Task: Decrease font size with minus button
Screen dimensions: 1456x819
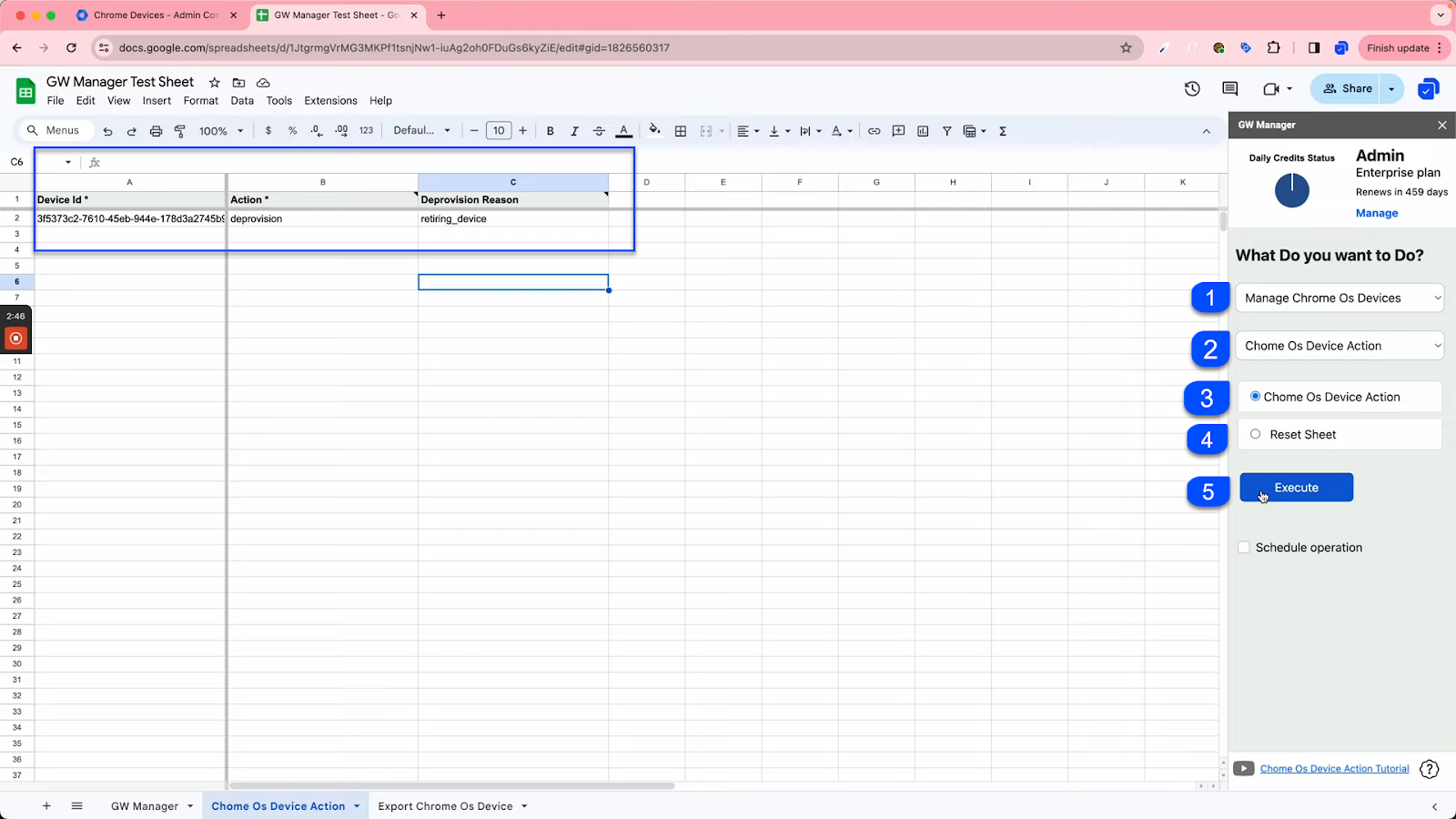Action: (474, 131)
